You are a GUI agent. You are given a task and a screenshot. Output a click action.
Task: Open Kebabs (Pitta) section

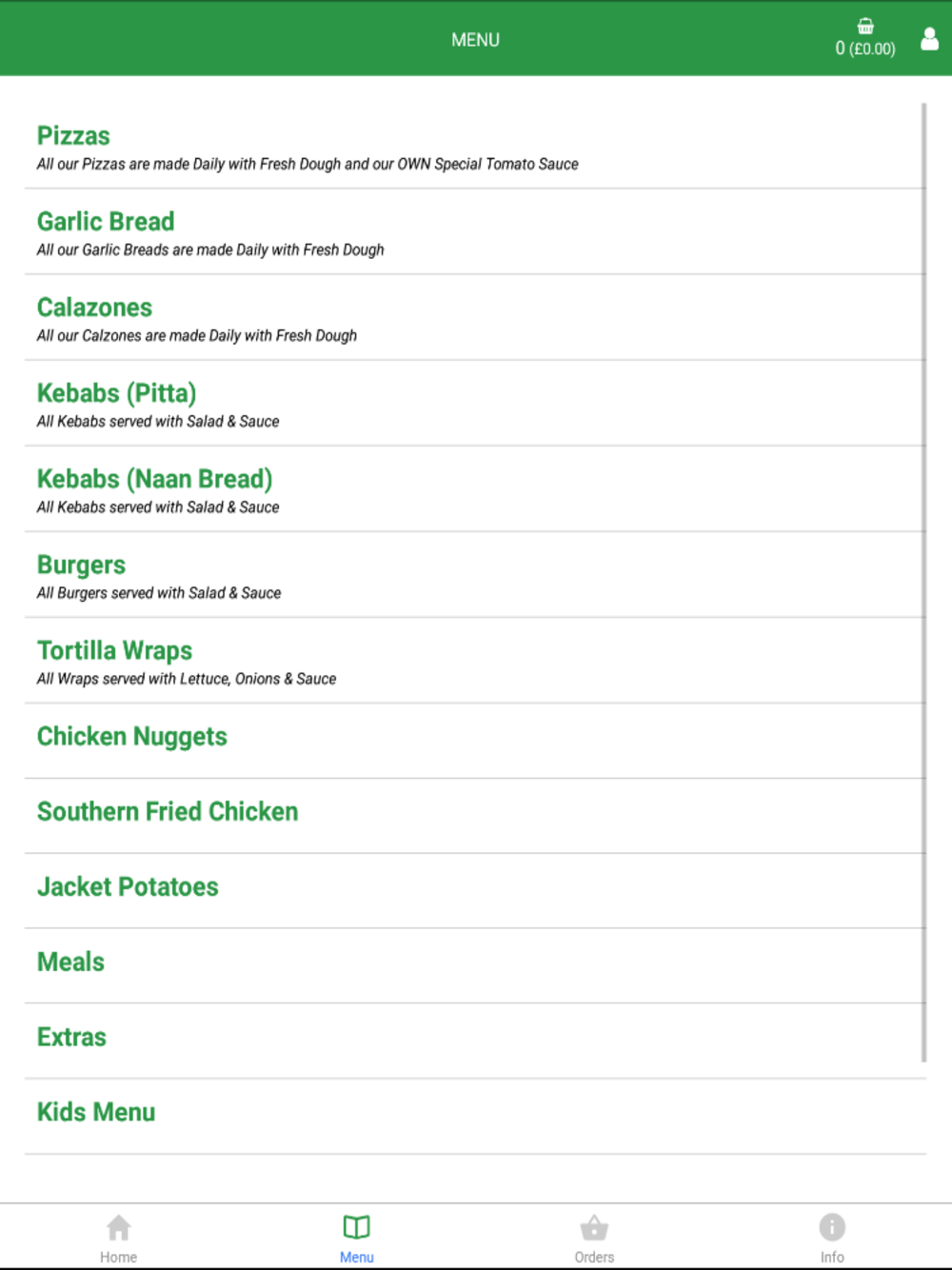[x=475, y=404]
